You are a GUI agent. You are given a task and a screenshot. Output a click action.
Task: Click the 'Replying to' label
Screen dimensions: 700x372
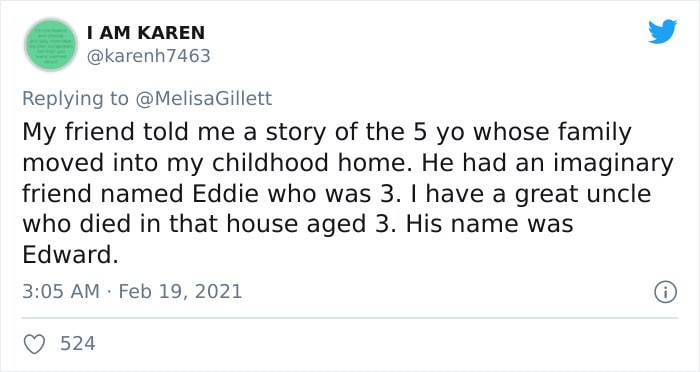pos(75,99)
